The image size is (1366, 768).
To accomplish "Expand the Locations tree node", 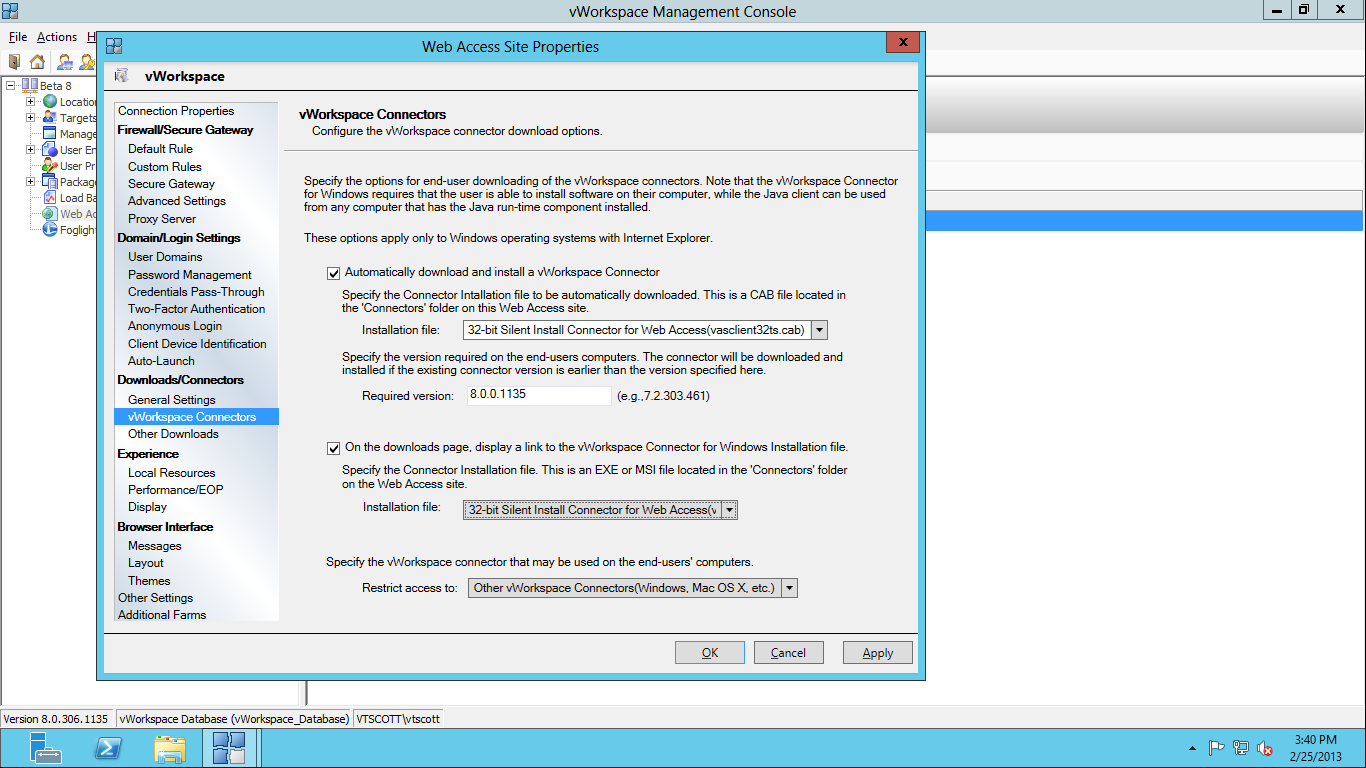I will click(31, 101).
